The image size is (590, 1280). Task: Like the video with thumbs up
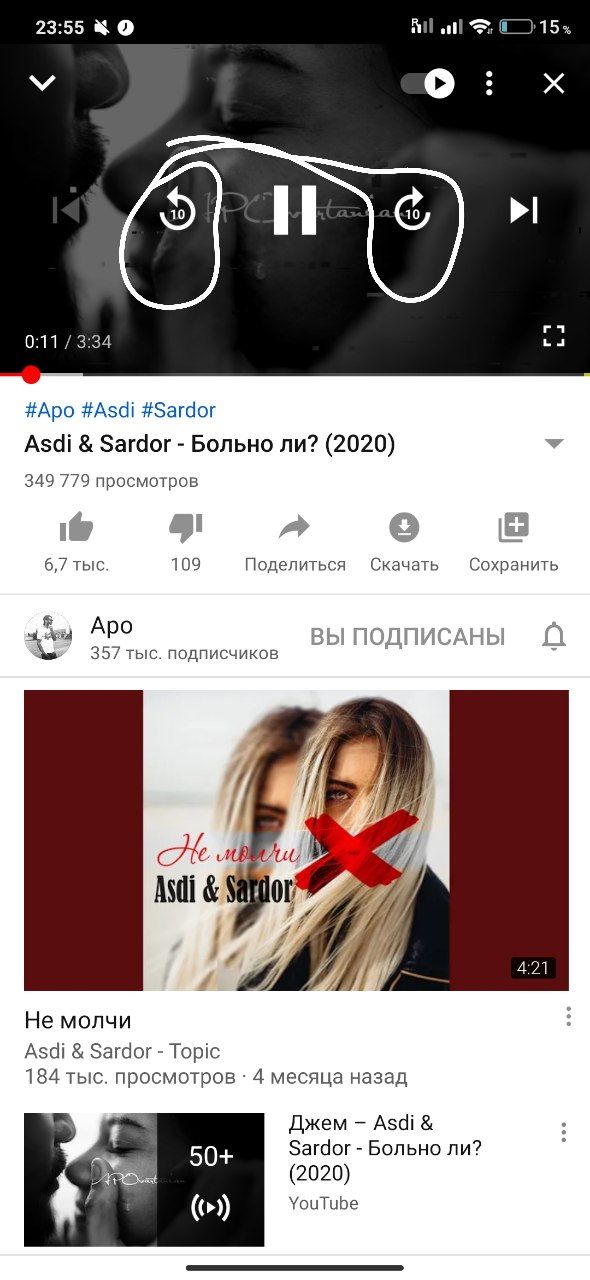click(x=76, y=527)
